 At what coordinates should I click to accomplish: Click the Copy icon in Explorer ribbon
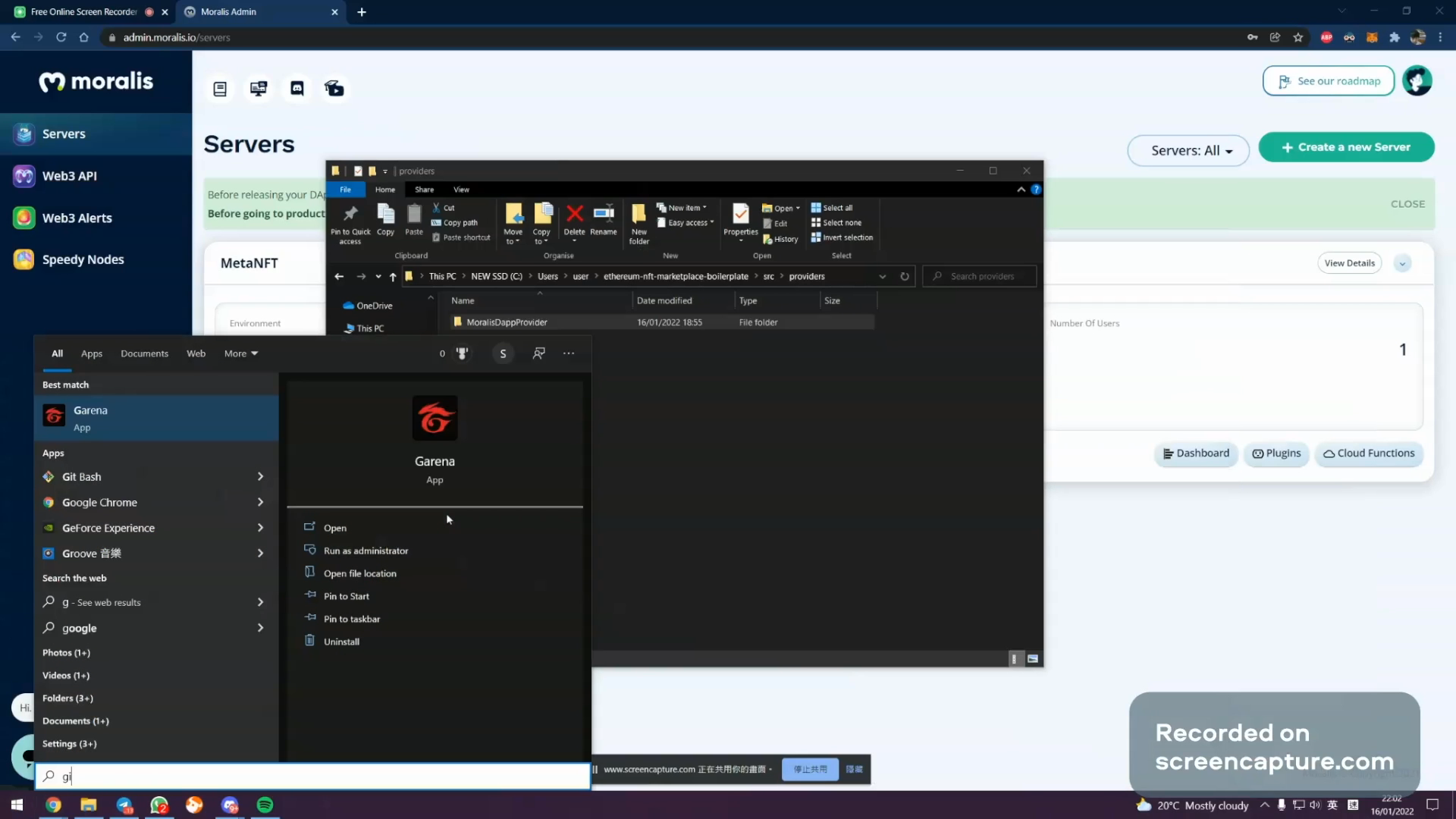tap(385, 220)
